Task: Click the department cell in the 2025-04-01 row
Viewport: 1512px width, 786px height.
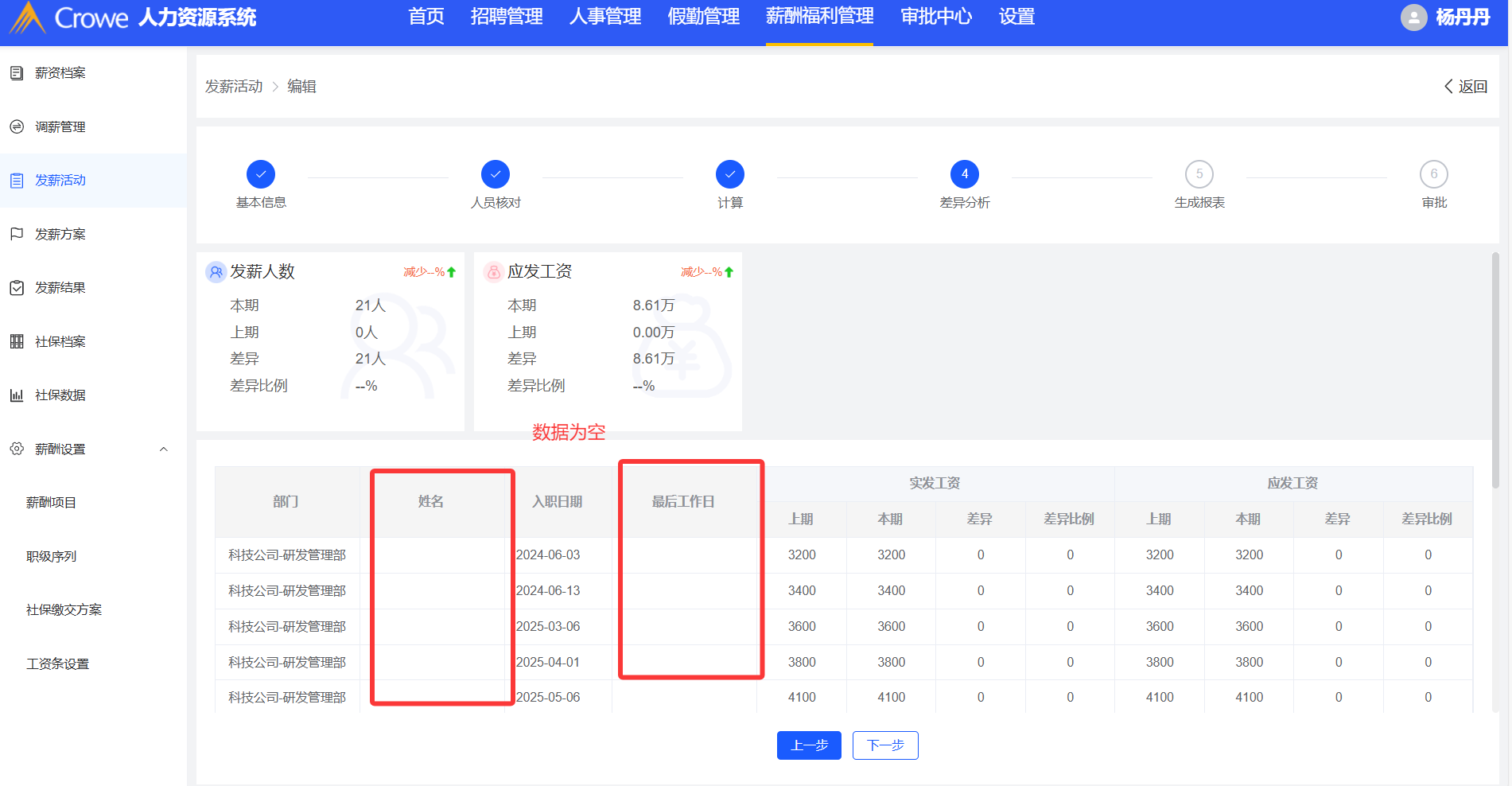Action: (287, 663)
